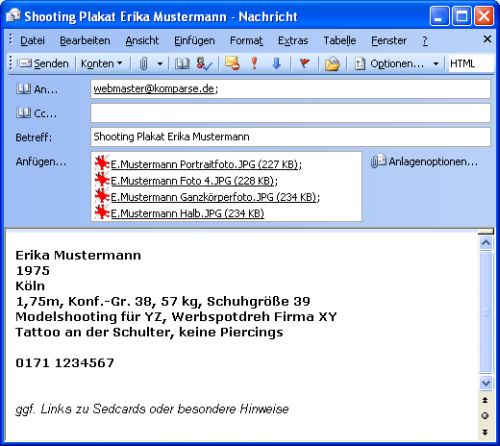Click the vertical scrollbar down arrow
The image size is (500, 446).
pos(486,383)
